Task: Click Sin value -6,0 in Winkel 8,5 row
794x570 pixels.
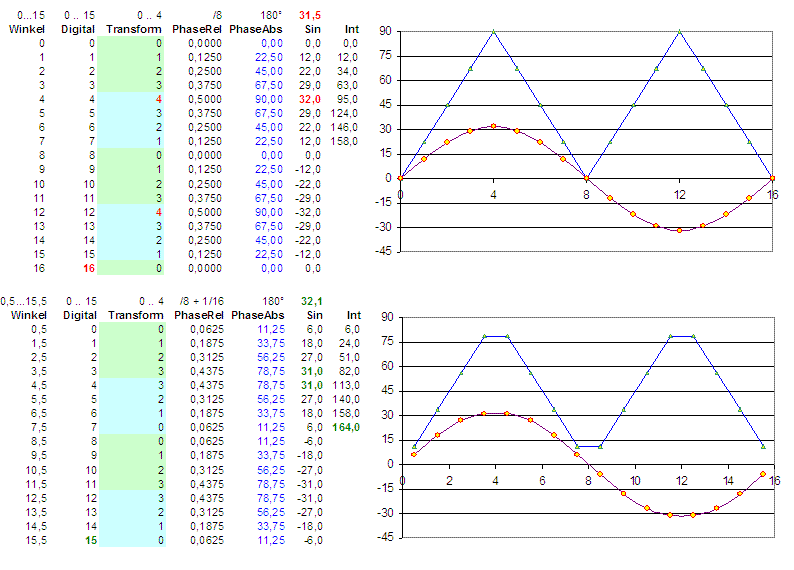Action: click(x=313, y=441)
